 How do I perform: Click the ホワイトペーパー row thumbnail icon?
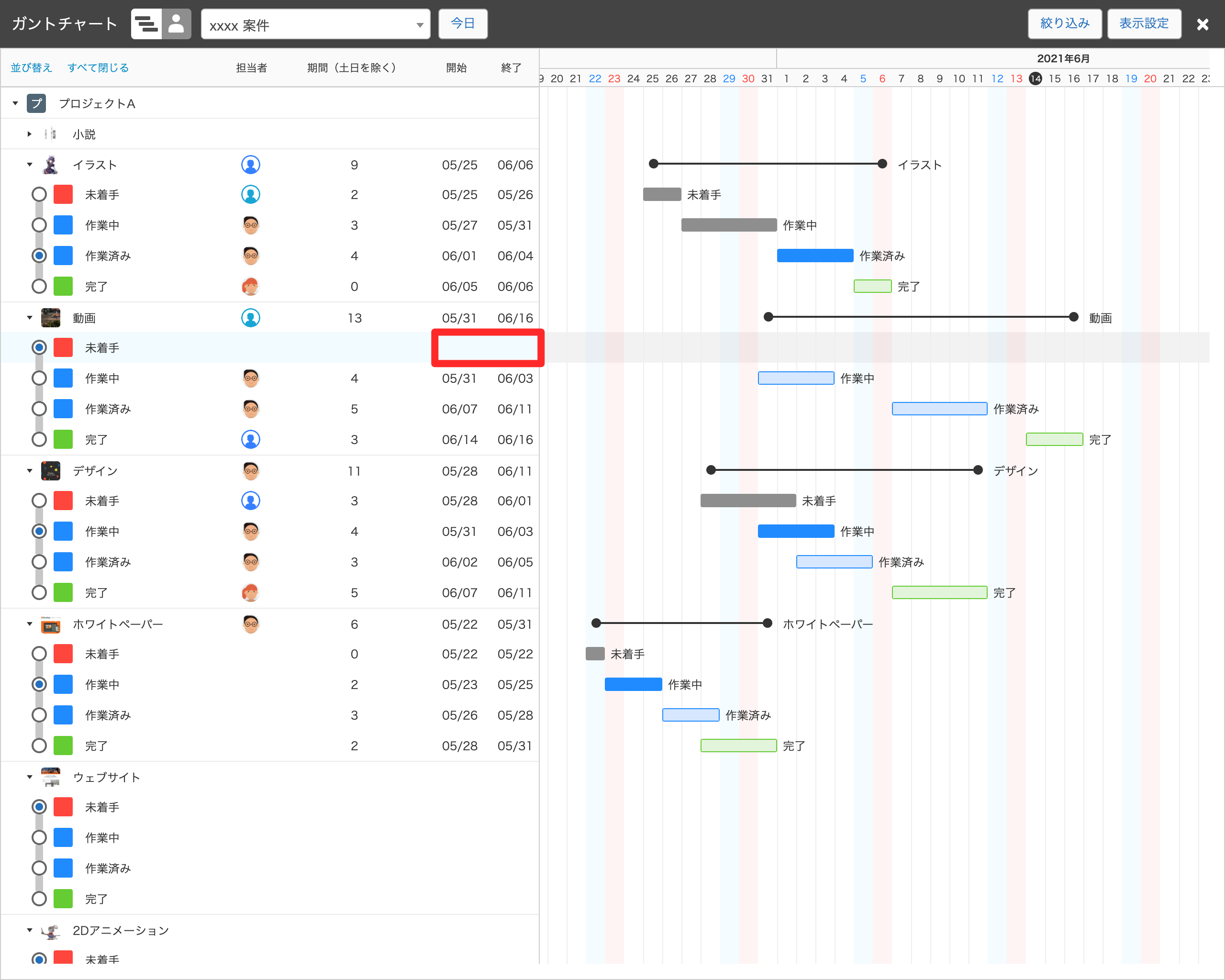51,624
